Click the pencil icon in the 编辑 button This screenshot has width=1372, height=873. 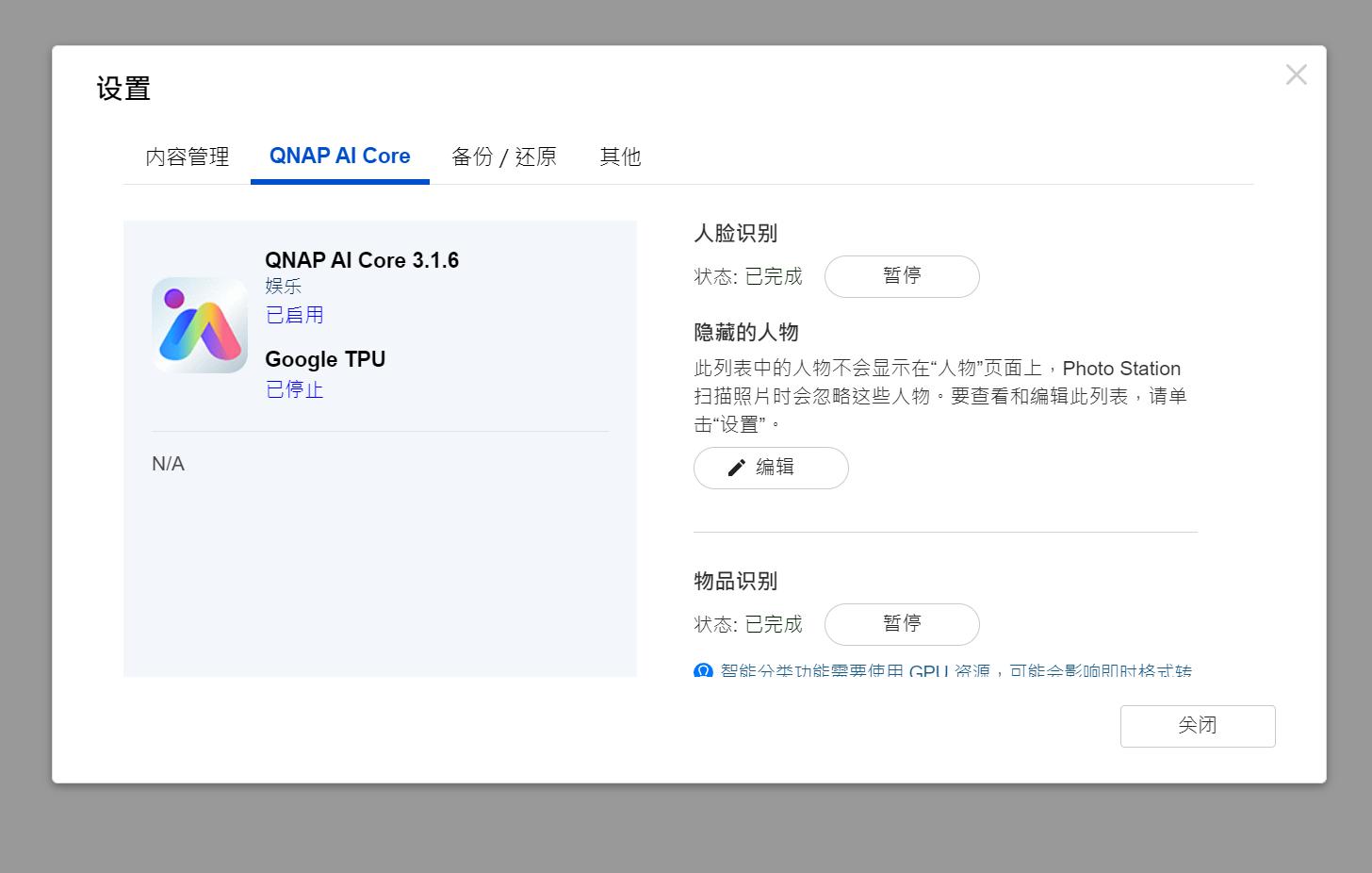(x=737, y=468)
